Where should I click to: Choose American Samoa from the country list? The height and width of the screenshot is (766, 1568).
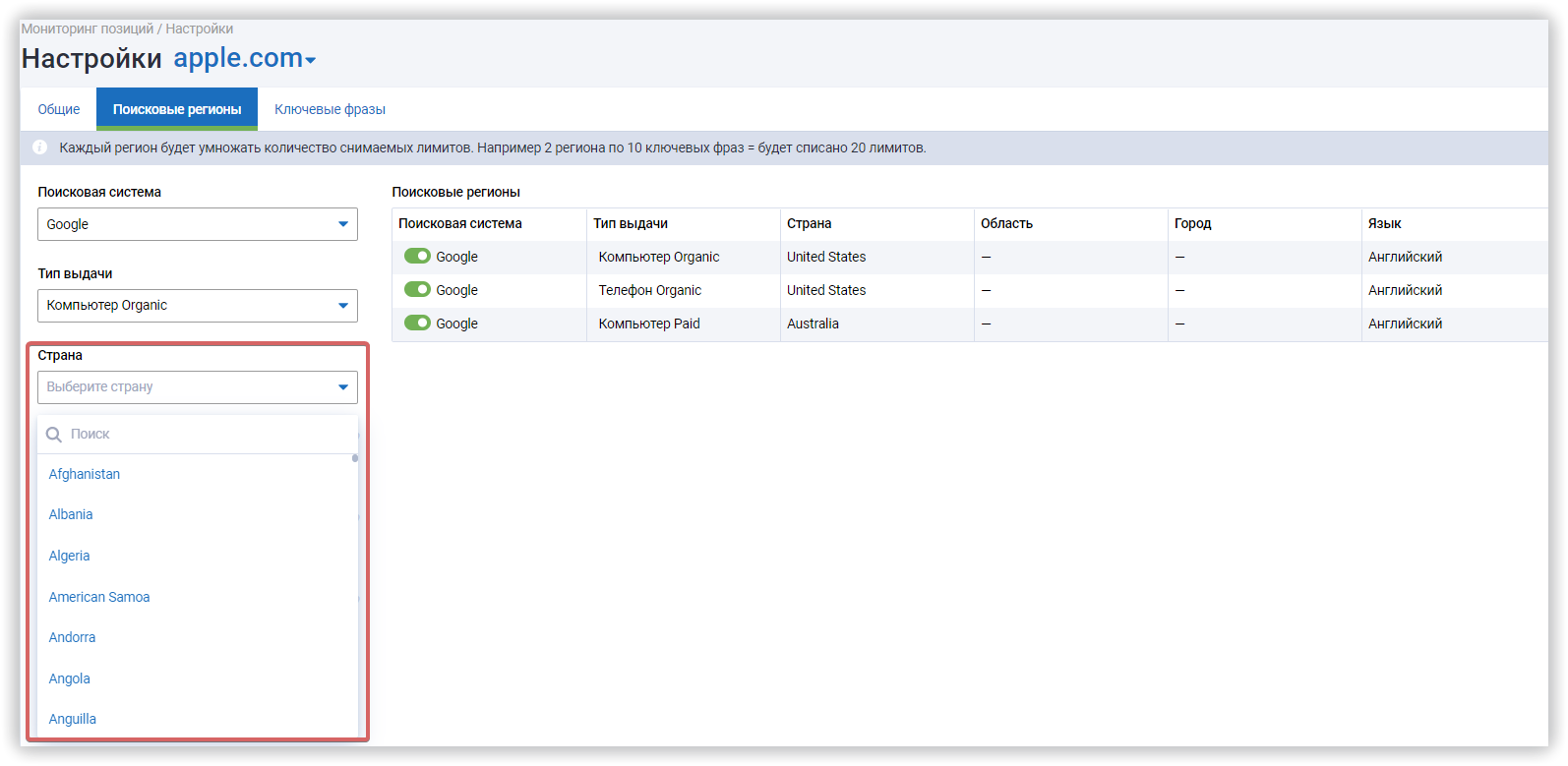99,597
